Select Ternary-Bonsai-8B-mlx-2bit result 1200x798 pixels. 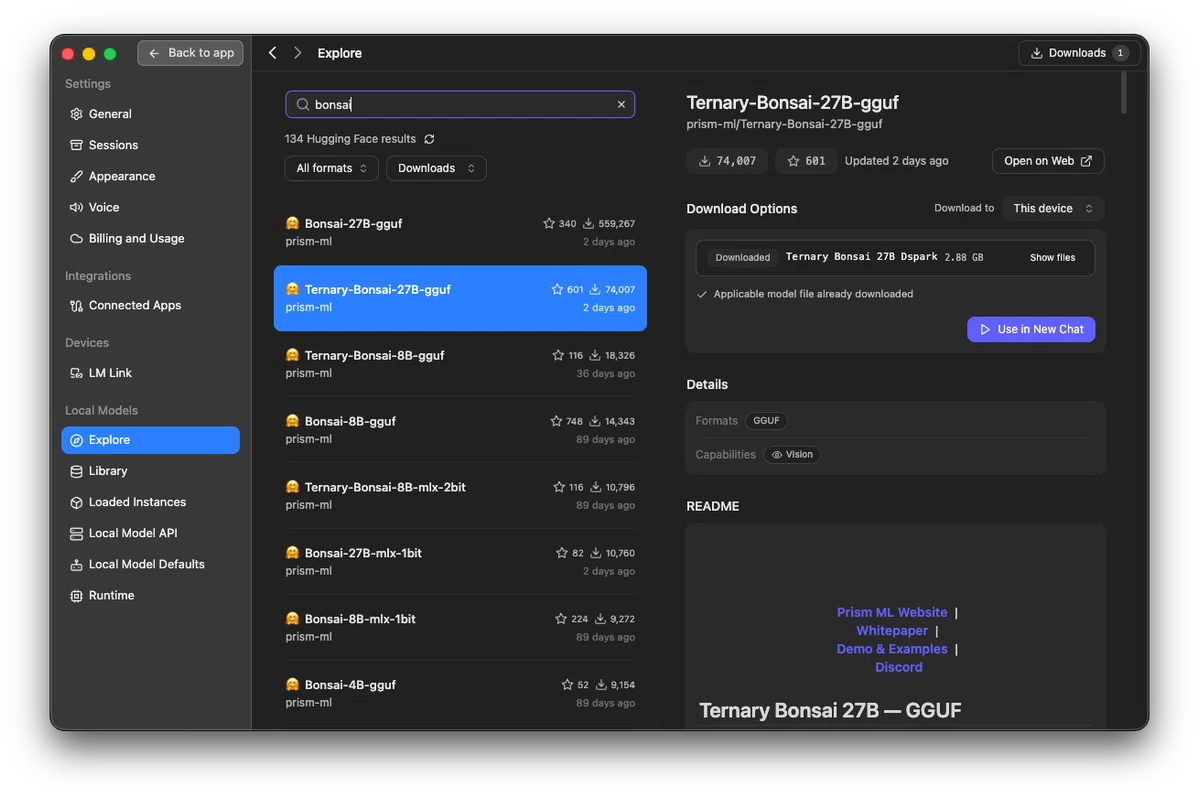(x=460, y=496)
